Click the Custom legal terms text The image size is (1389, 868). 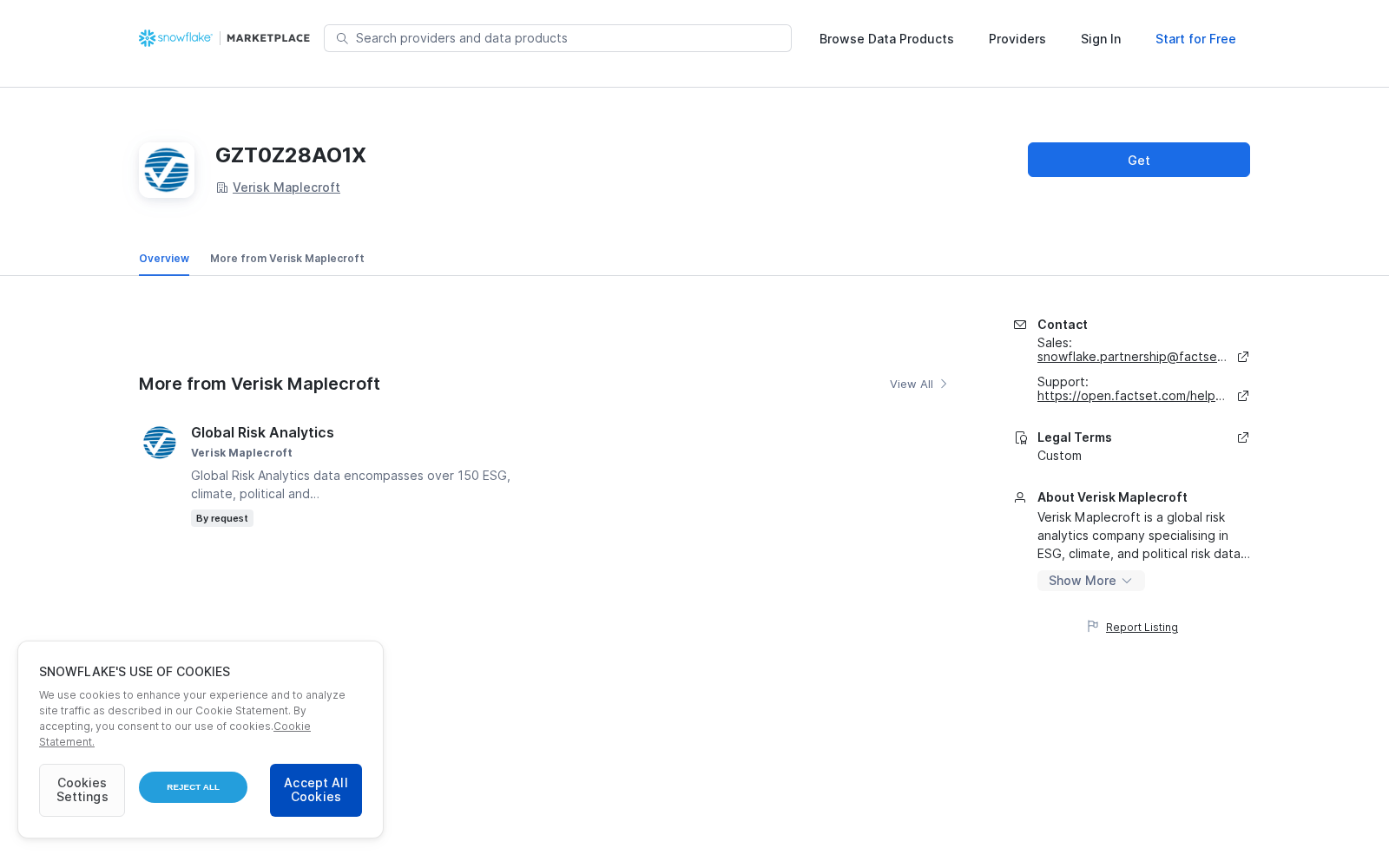coord(1059,456)
